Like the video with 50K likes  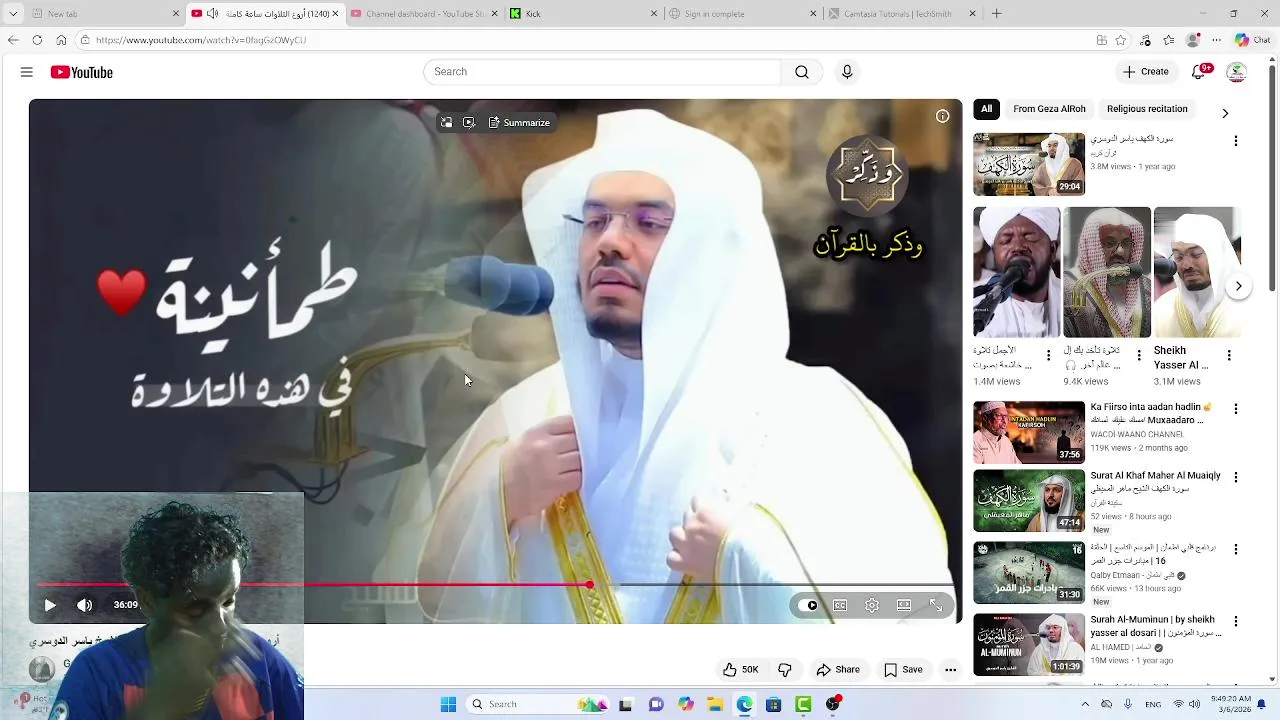[x=741, y=670]
